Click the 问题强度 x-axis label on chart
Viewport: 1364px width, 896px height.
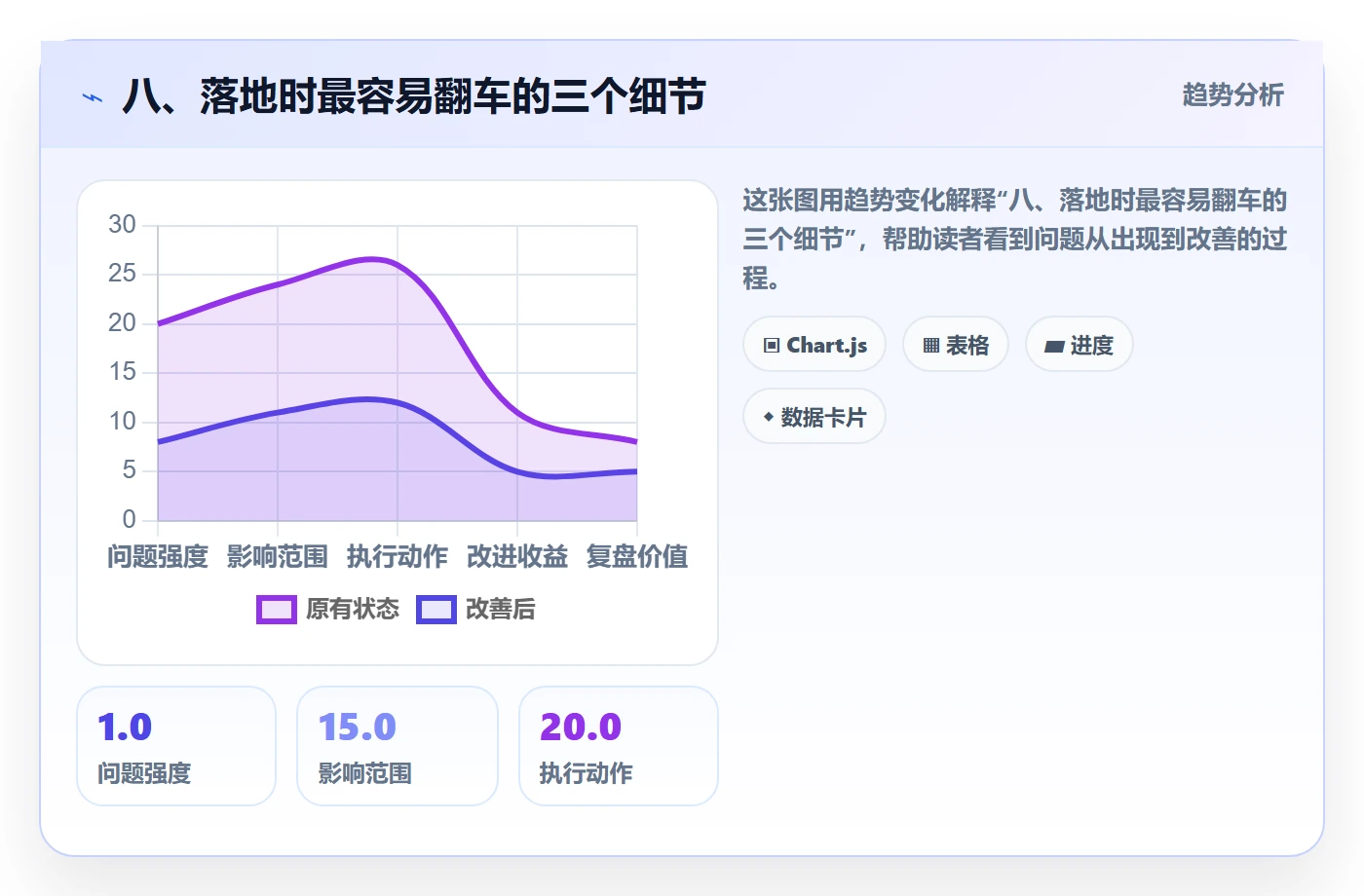158,557
